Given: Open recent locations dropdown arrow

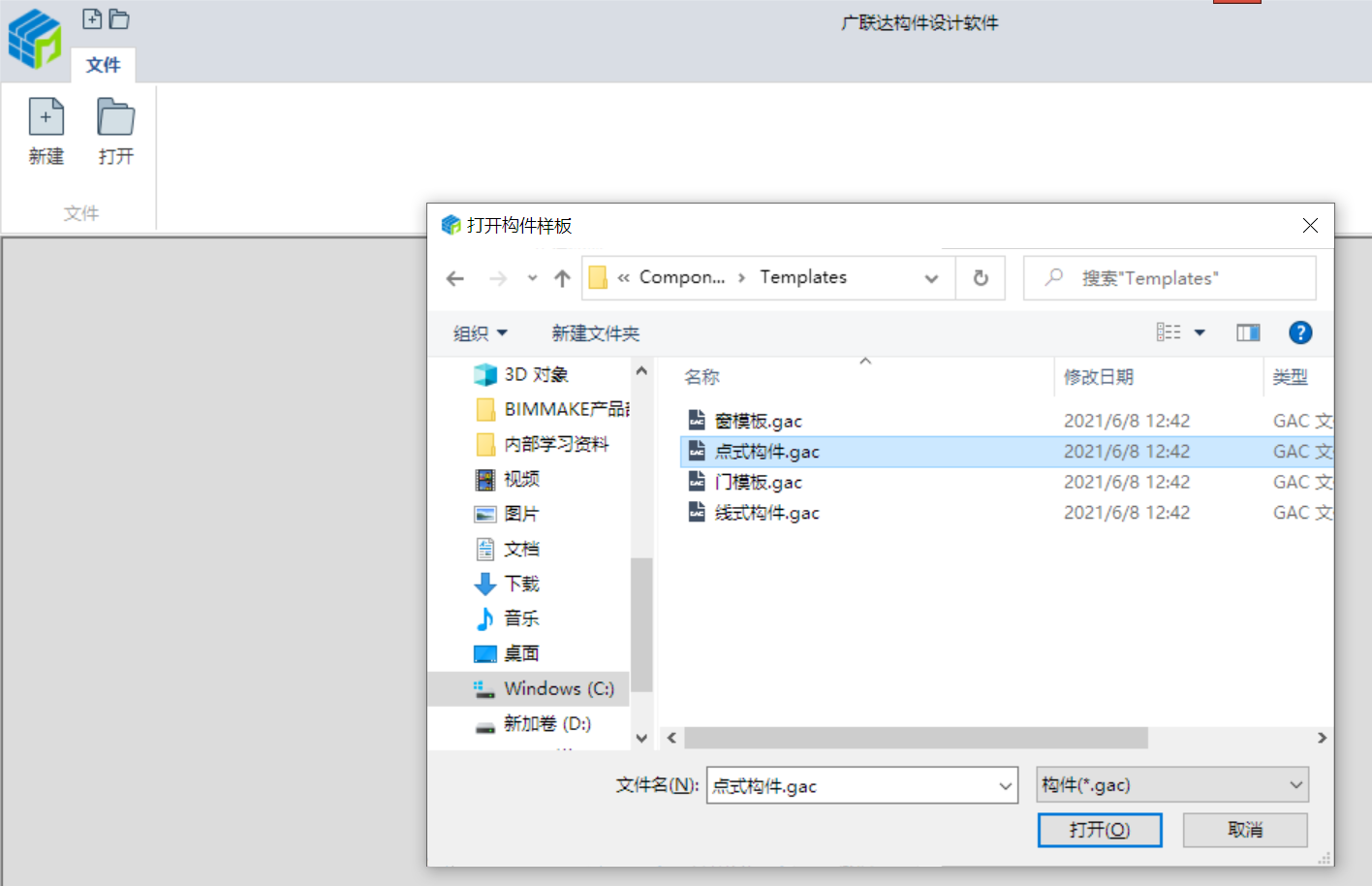Looking at the screenshot, I should point(532,278).
